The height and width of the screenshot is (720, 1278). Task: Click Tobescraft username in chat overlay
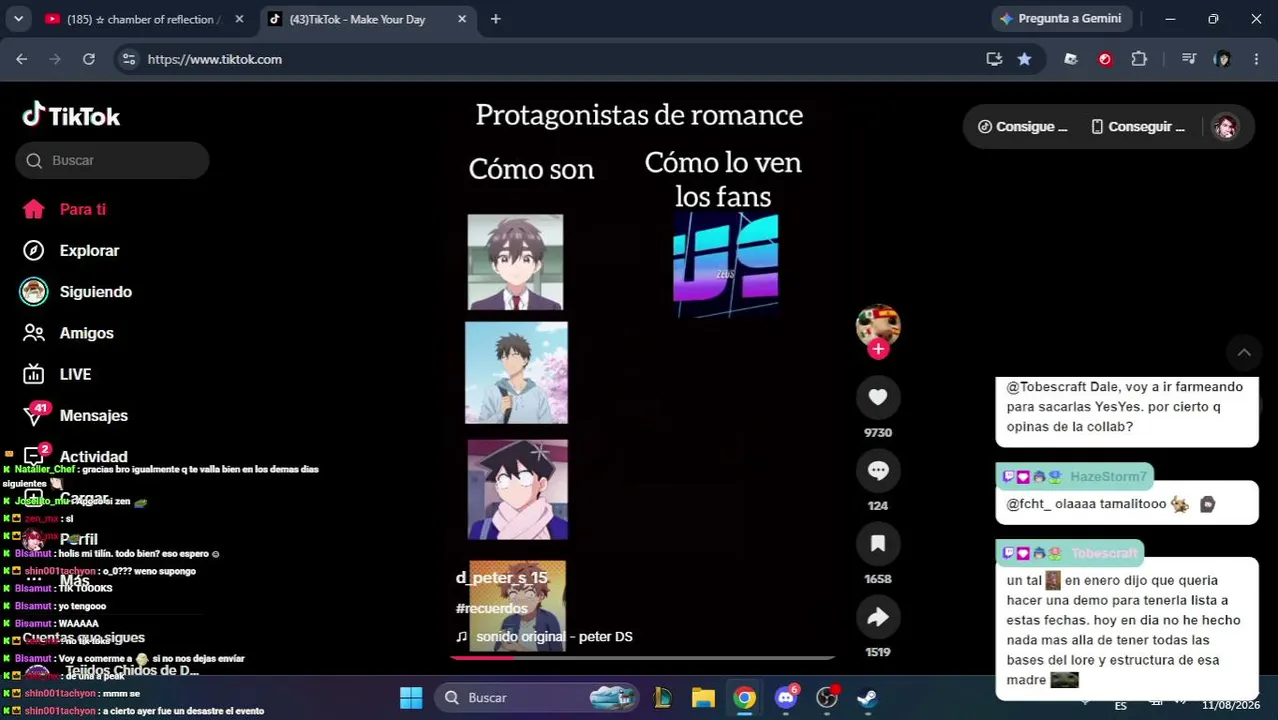coord(1104,553)
